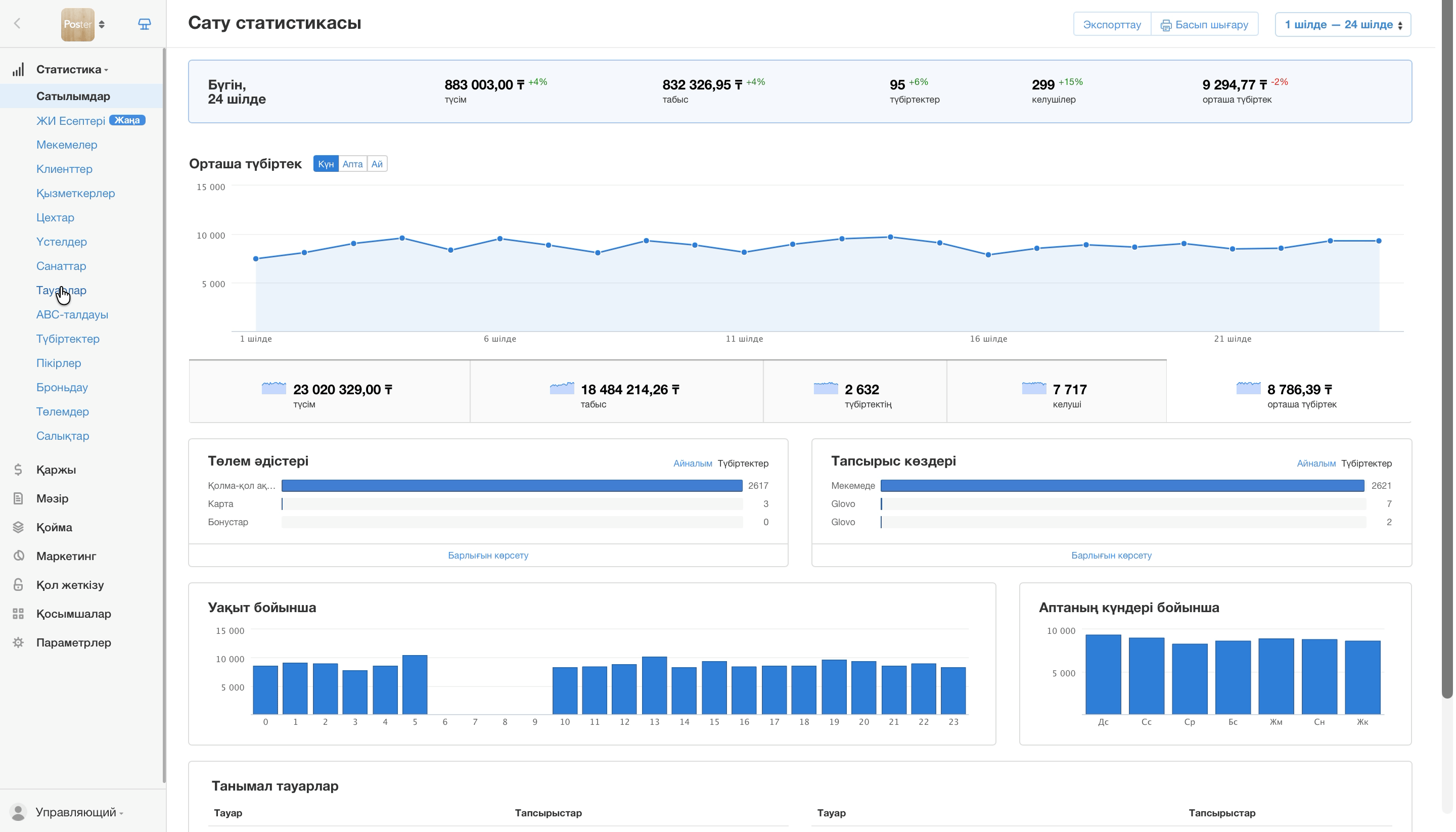The width and height of the screenshot is (1456, 832).
Task: Switch average check chart to Апта
Action: click(x=352, y=164)
